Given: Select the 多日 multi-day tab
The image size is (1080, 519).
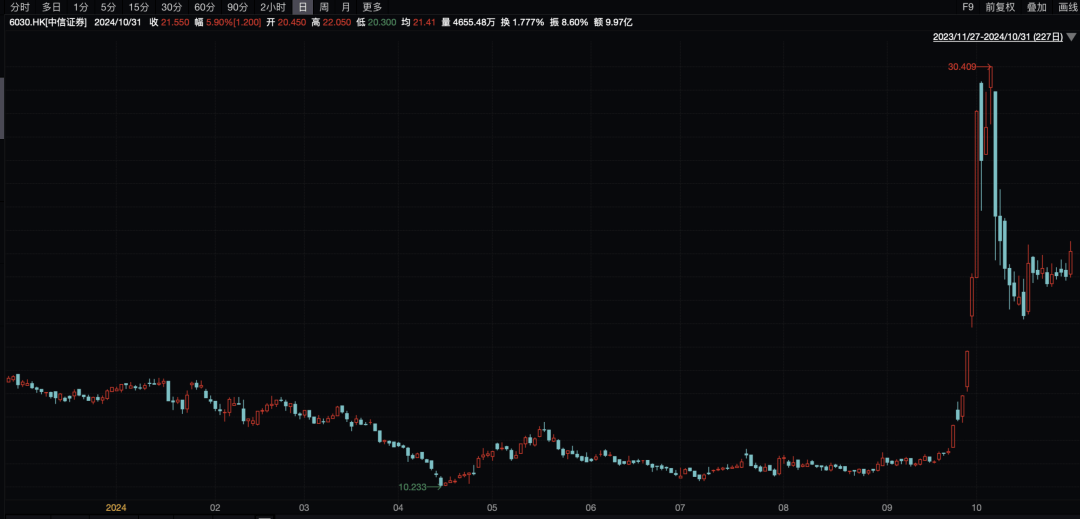Looking at the screenshot, I should tap(51, 7).
